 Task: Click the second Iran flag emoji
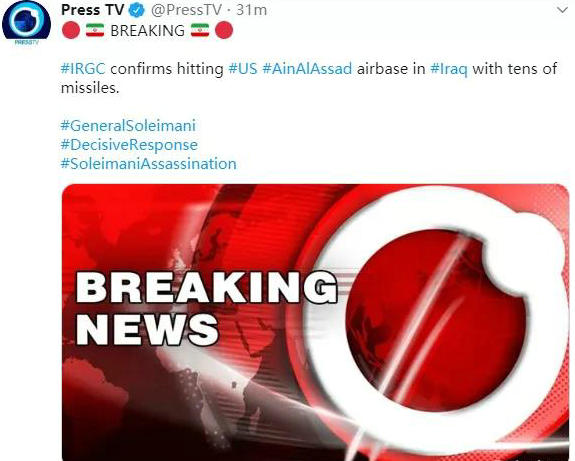click(200, 30)
